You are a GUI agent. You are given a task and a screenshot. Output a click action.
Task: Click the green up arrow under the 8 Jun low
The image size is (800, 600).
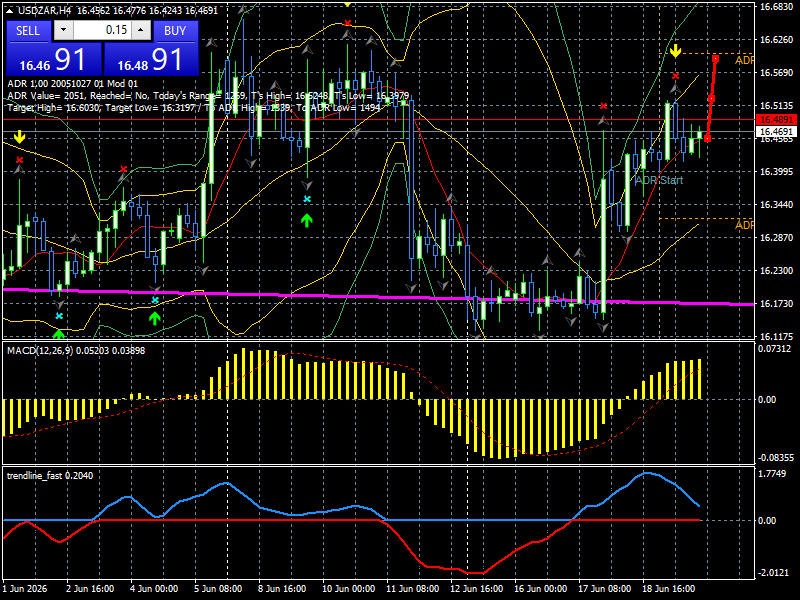pyautogui.click(x=307, y=220)
